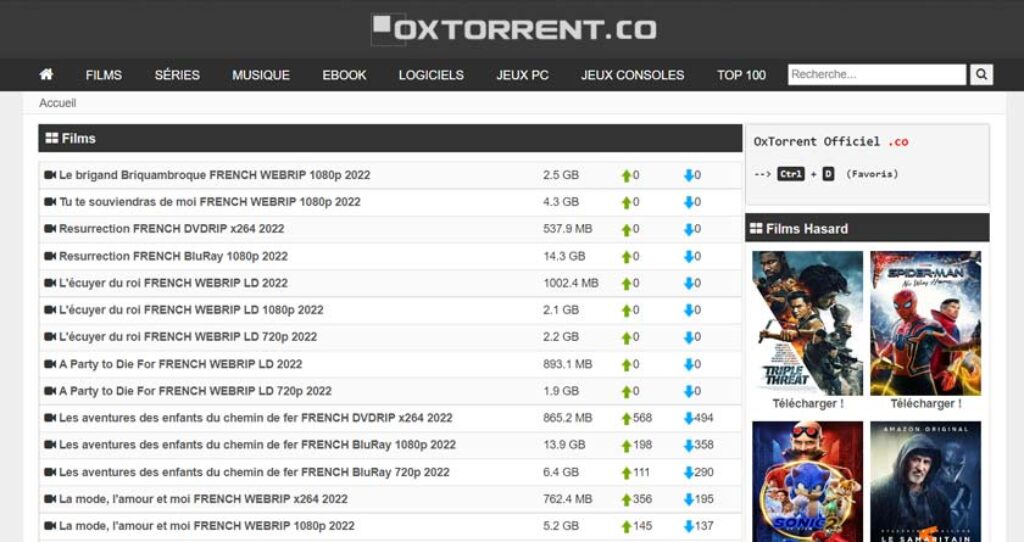The width and height of the screenshot is (1024, 542).
Task: Click camera icon for Tu te souviendras de moi
Action: pos(50,202)
